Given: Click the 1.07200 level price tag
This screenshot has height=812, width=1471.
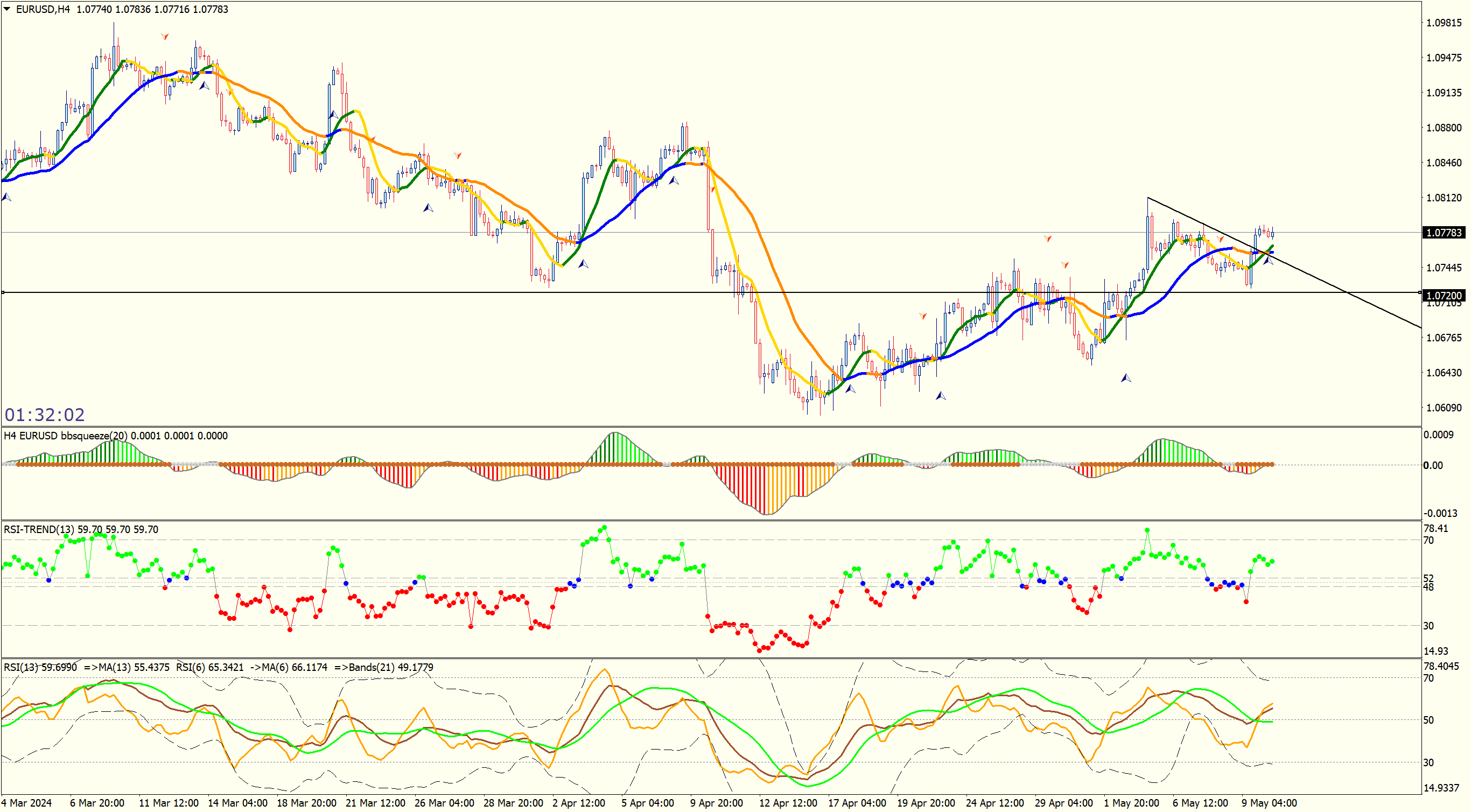Looking at the screenshot, I should click(1443, 295).
